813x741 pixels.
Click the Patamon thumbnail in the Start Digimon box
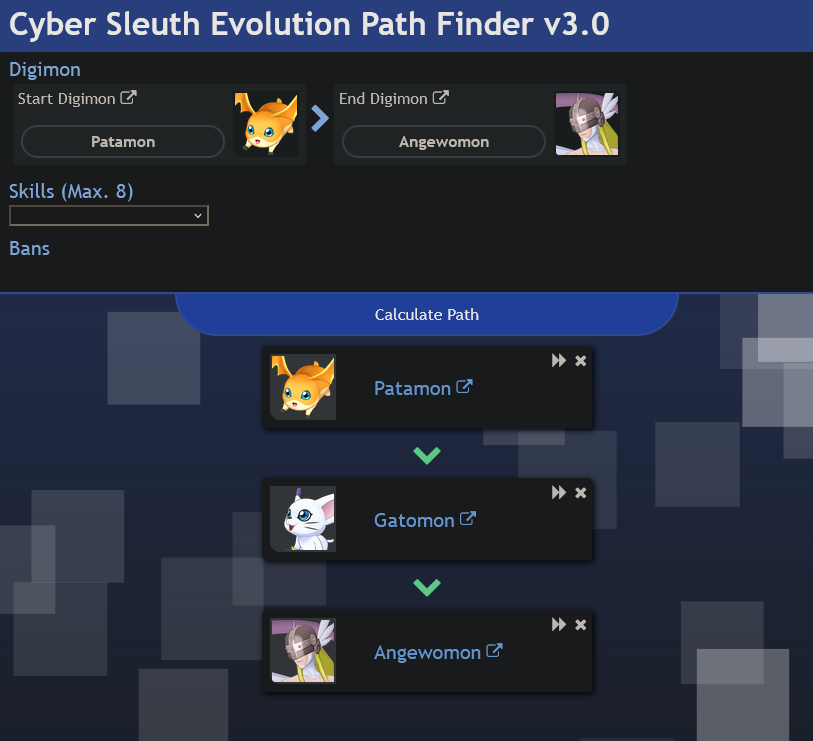coord(266,124)
